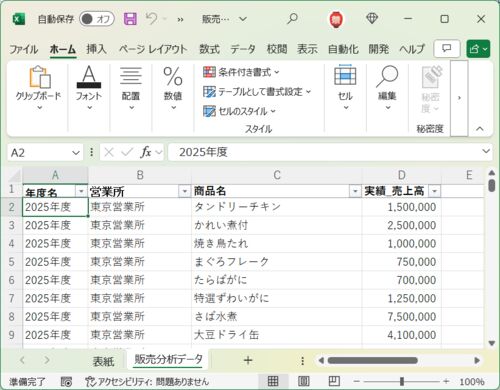Open the 年度名 filter dropdown
500x390 pixels.
click(x=81, y=191)
